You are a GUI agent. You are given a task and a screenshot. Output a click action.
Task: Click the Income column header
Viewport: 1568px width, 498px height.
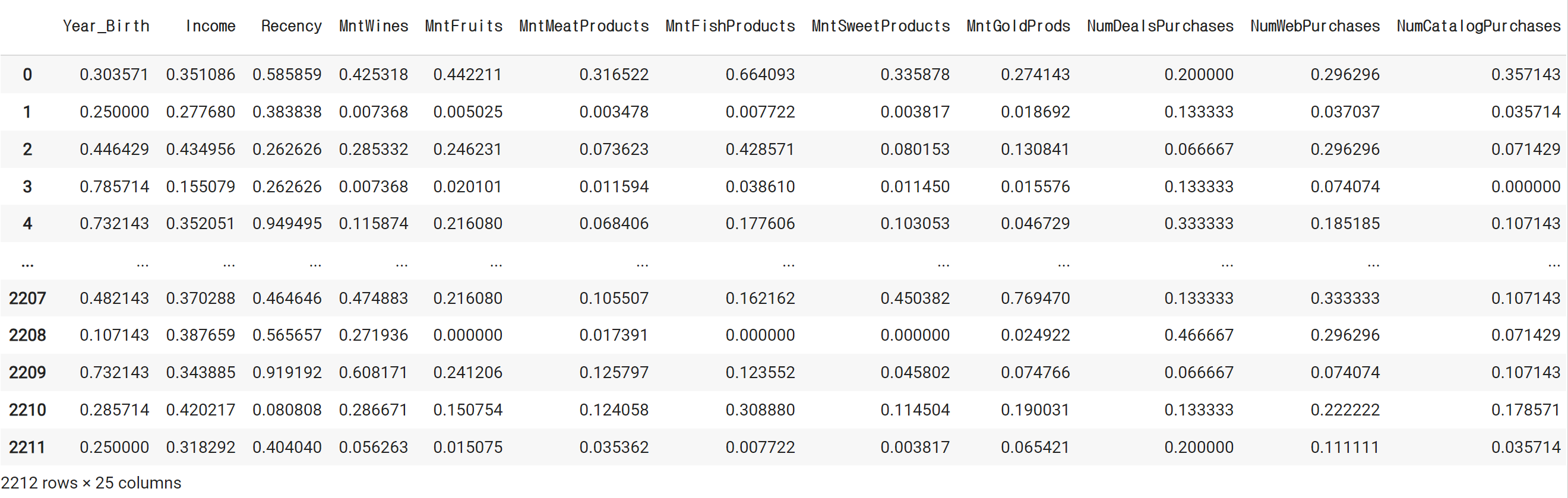pos(210,26)
